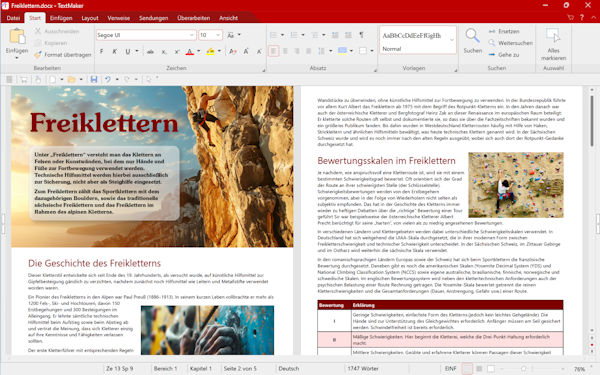The height and width of the screenshot is (375, 600).
Task: Click the Suchen magnifier button
Action: [473, 41]
